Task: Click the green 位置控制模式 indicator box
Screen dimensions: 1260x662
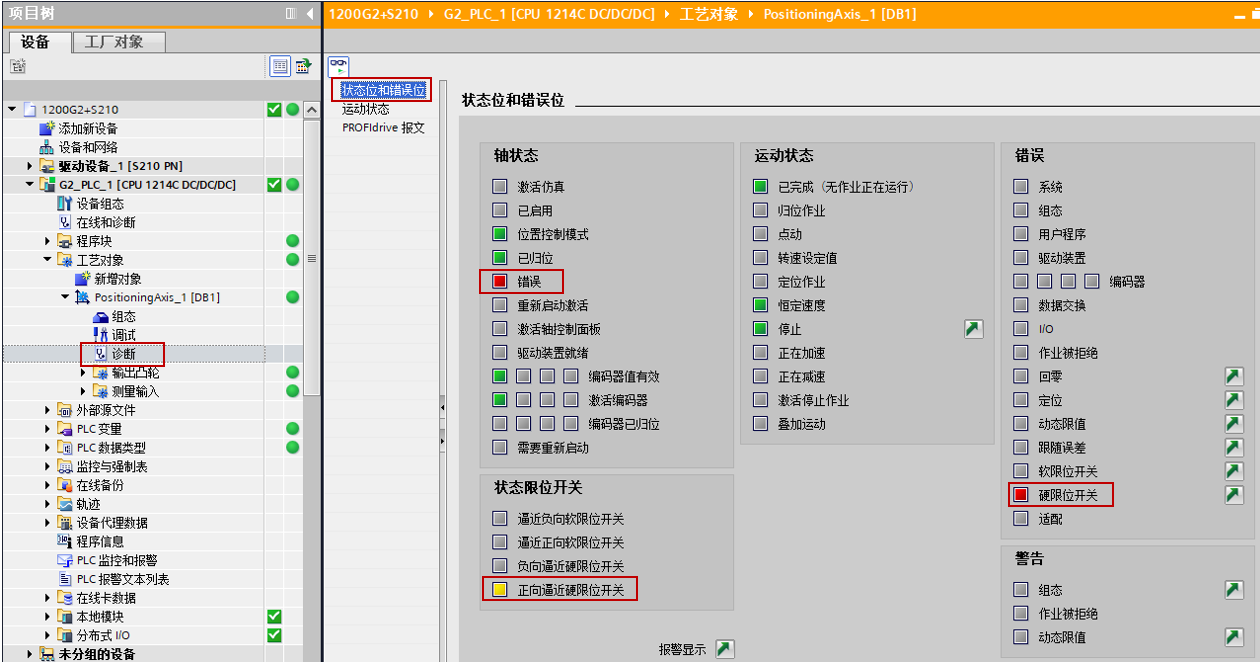Action: coord(500,234)
